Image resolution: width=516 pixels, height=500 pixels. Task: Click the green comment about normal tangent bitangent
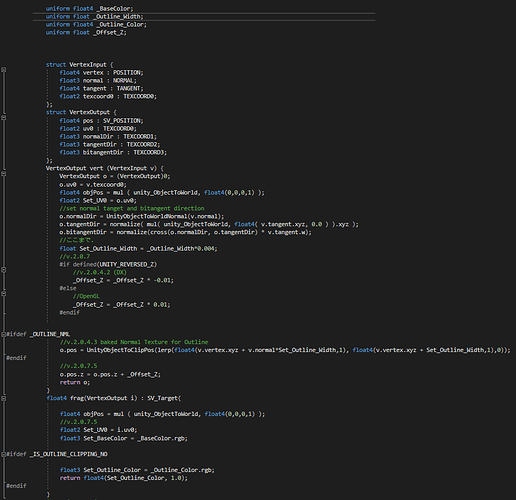pyautogui.click(x=132, y=208)
